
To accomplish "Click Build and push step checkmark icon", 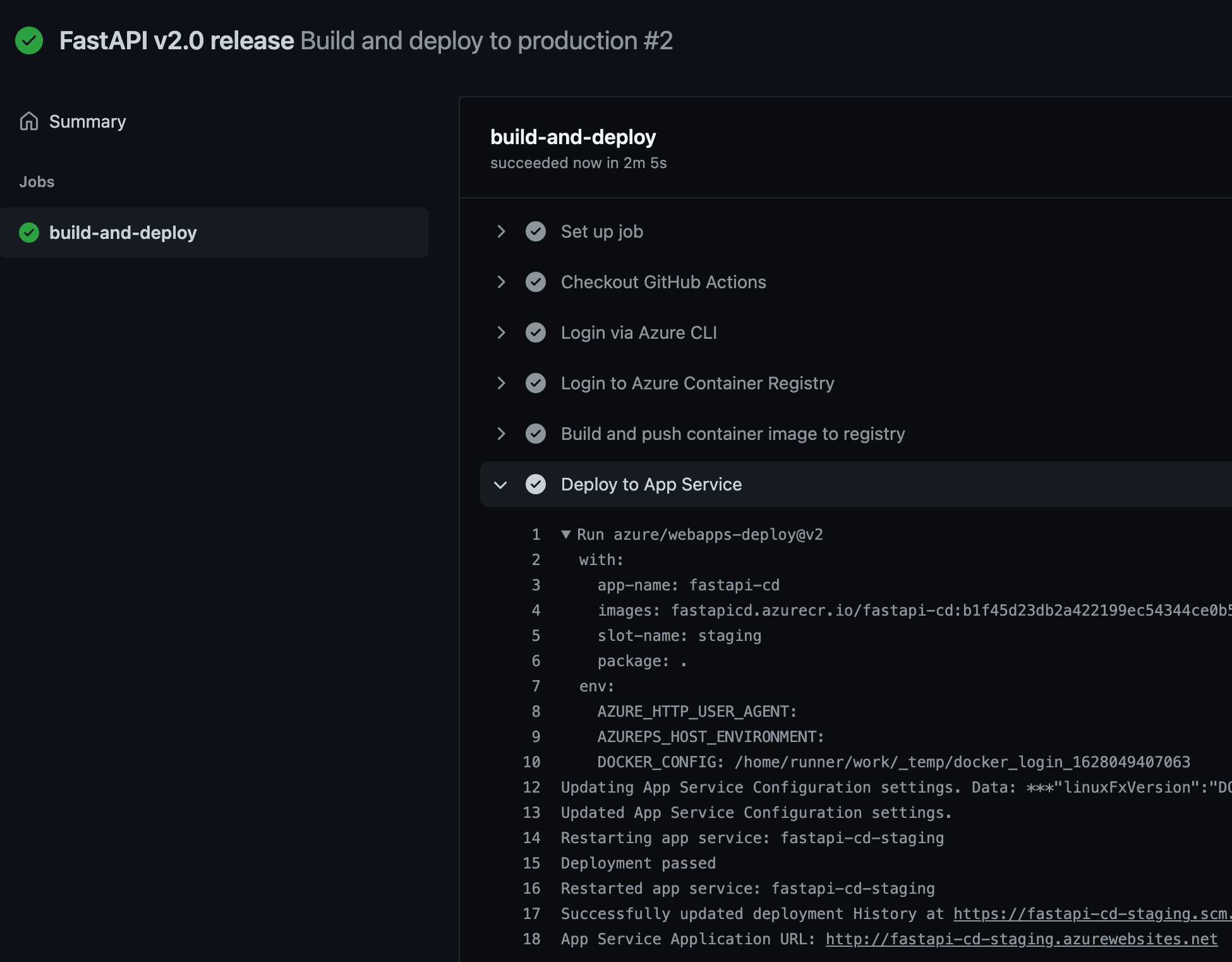I will pyautogui.click(x=536, y=434).
